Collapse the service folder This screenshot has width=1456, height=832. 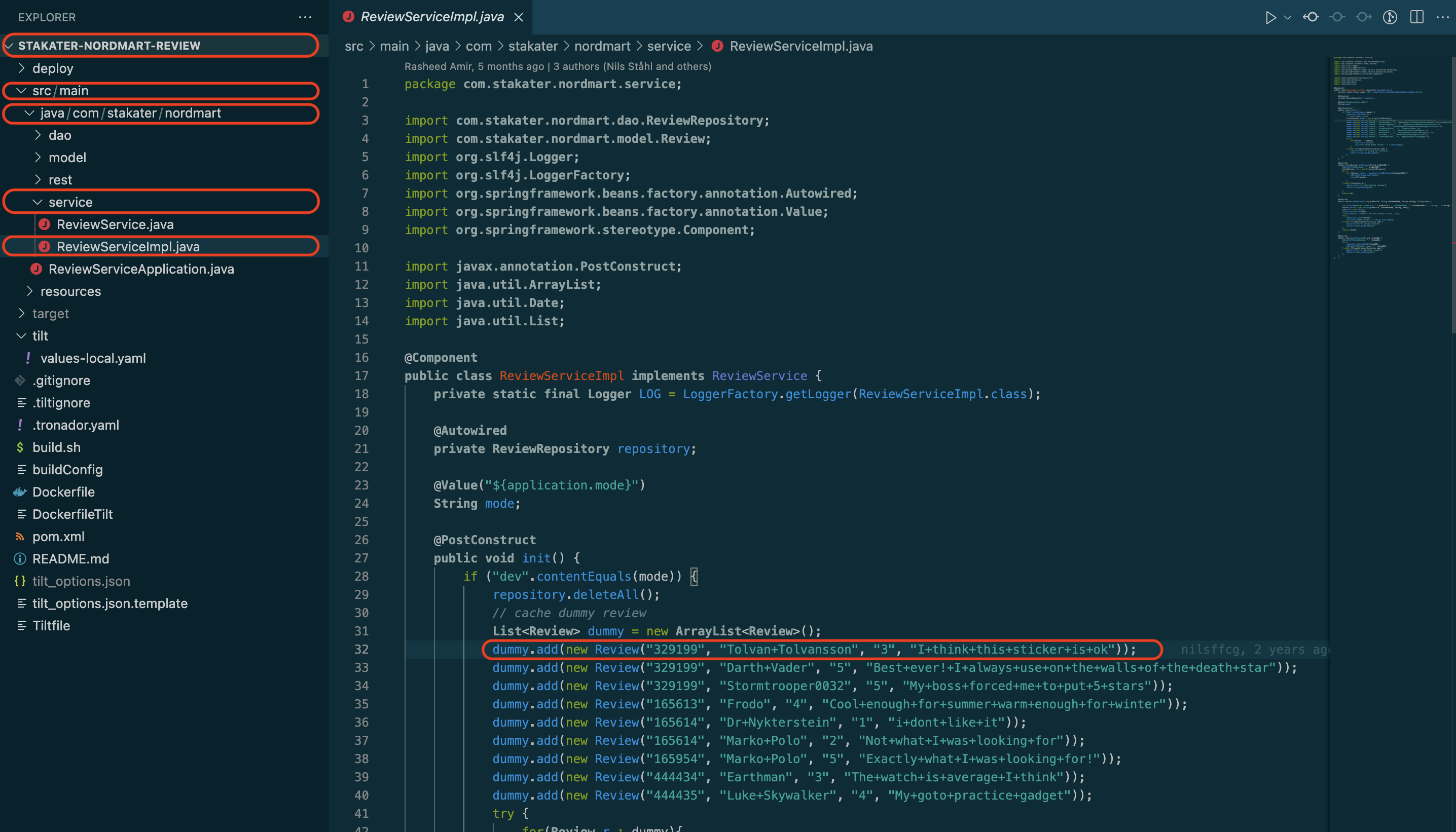click(70, 202)
